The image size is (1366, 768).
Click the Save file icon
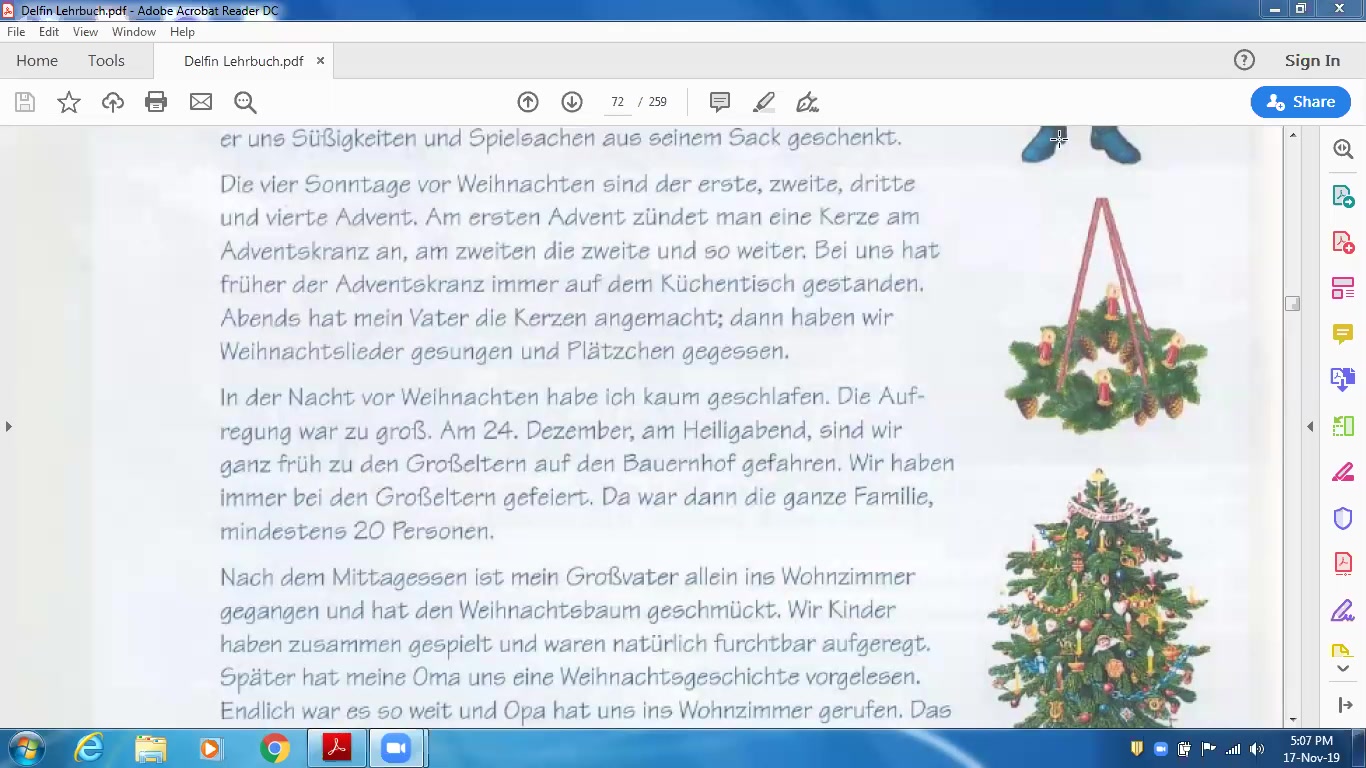(25, 102)
